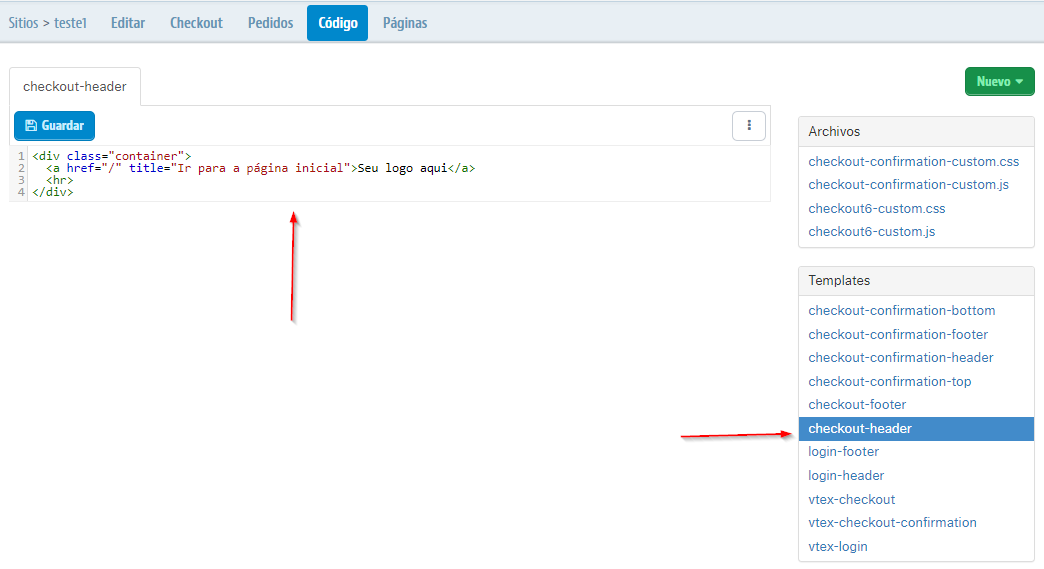This screenshot has width=1044, height=569.
Task: Select the checkout-confirmation-bottom template
Action: click(x=901, y=311)
